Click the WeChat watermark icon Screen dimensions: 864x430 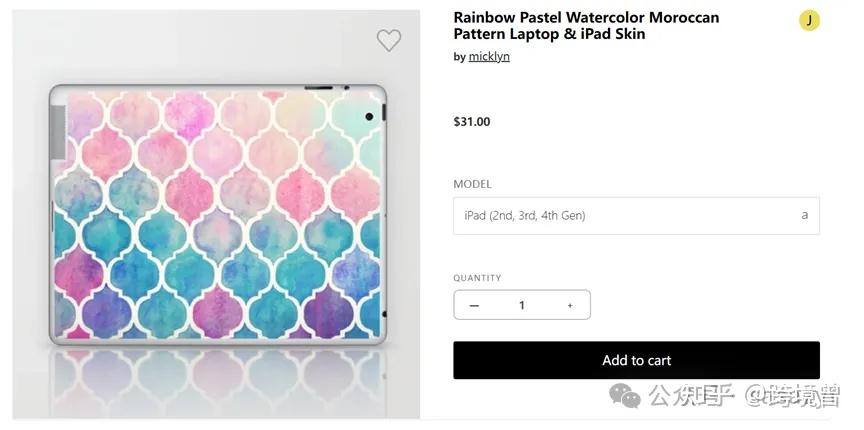point(627,397)
